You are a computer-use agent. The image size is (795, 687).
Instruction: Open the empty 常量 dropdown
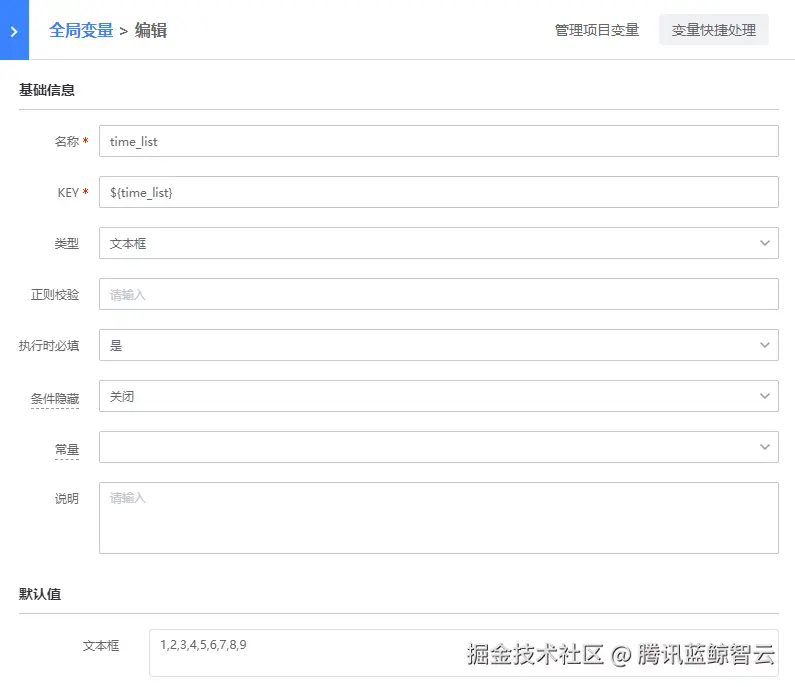tap(439, 447)
